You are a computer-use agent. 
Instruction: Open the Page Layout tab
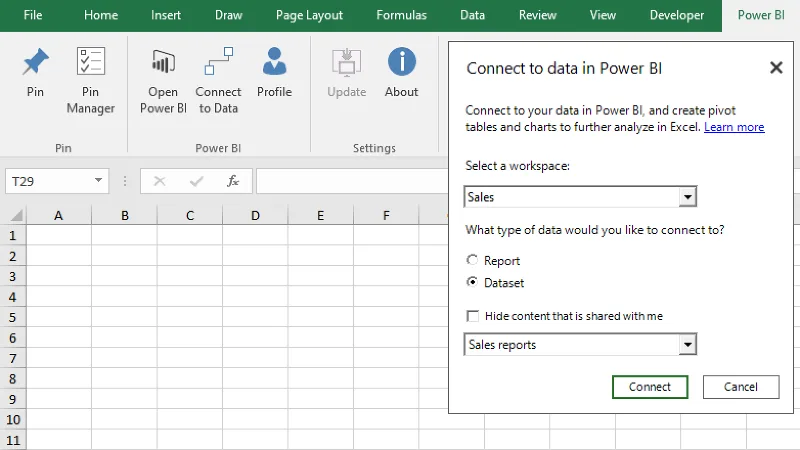[309, 15]
